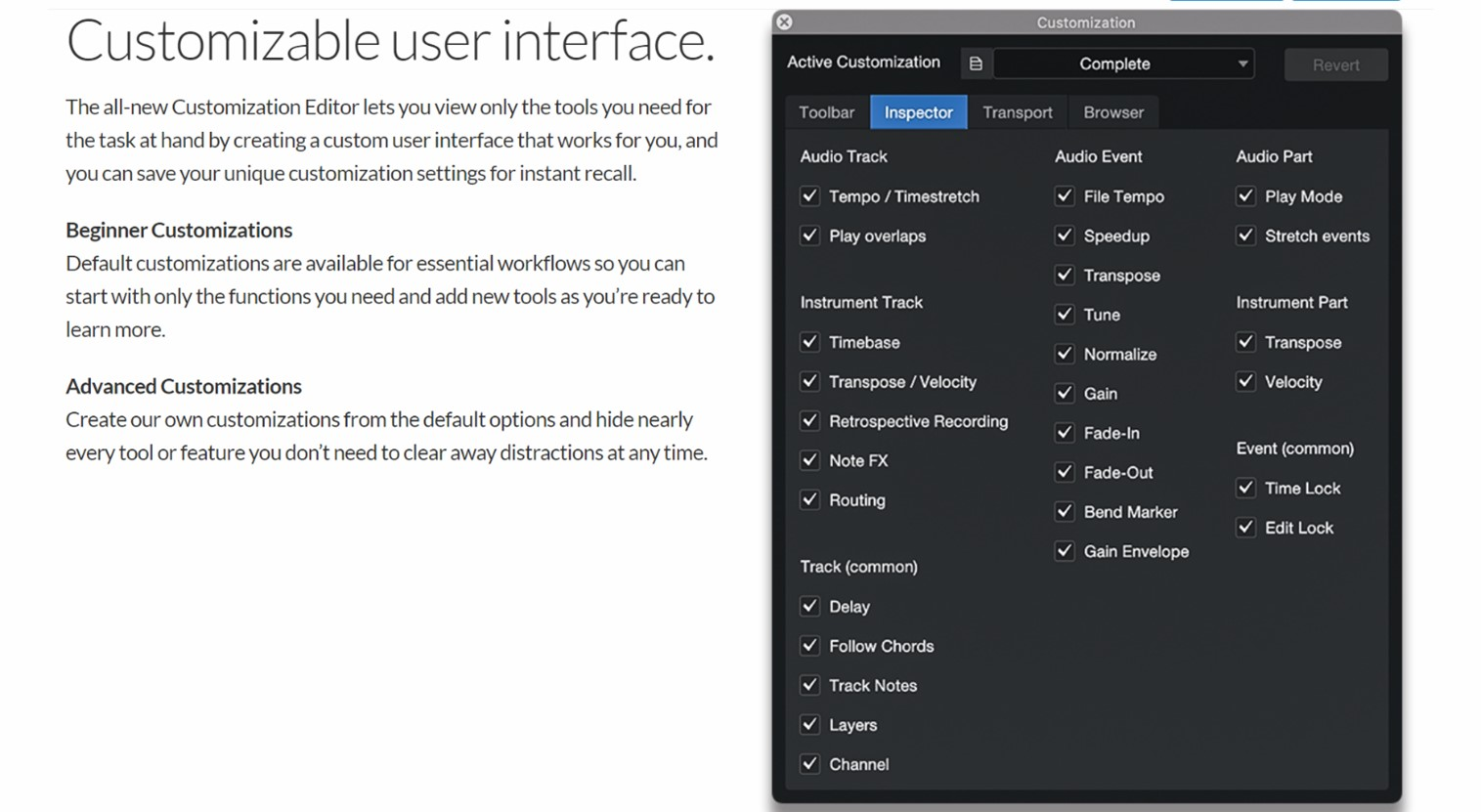Click the 'Track (common)' section heading

tap(858, 567)
